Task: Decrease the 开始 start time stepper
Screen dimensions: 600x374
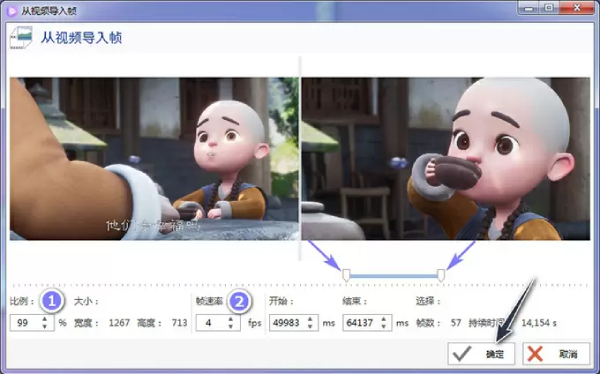Action: [x=310, y=326]
